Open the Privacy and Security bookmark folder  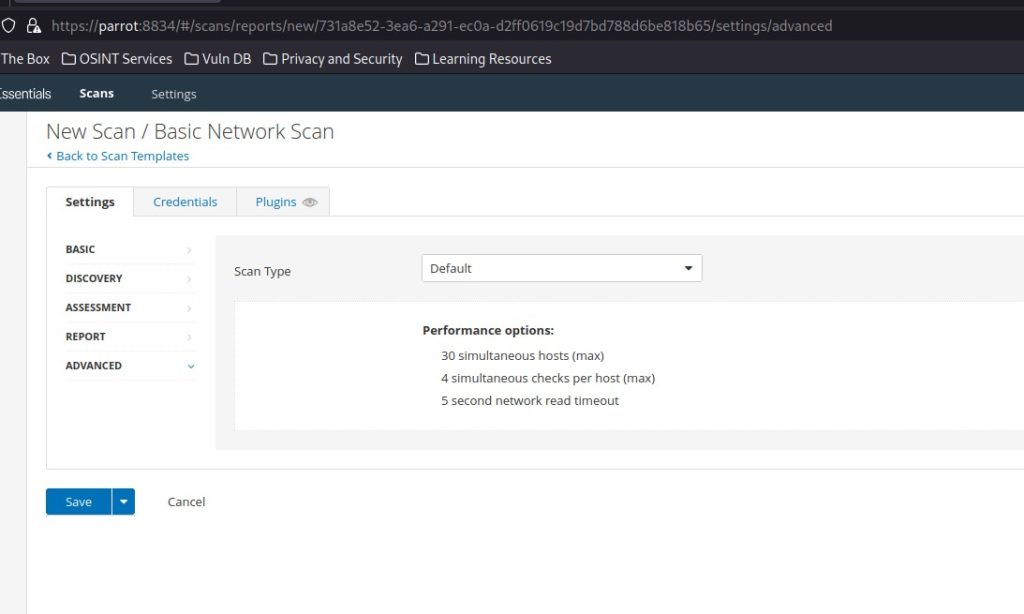332,59
